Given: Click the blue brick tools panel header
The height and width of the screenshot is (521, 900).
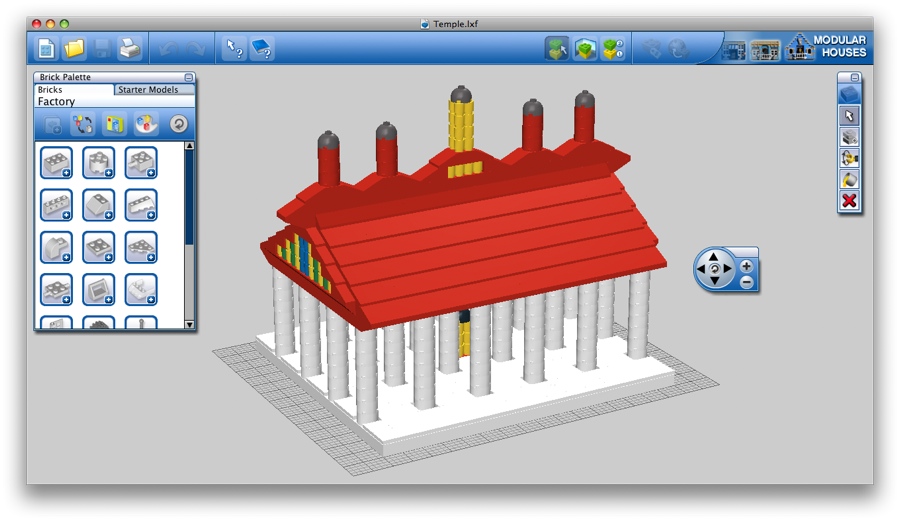Looking at the screenshot, I should 849,94.
